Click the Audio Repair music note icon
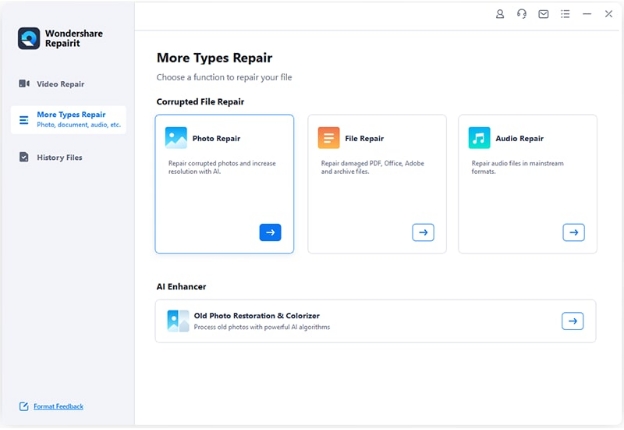The height and width of the screenshot is (430, 624). pyautogui.click(x=479, y=138)
